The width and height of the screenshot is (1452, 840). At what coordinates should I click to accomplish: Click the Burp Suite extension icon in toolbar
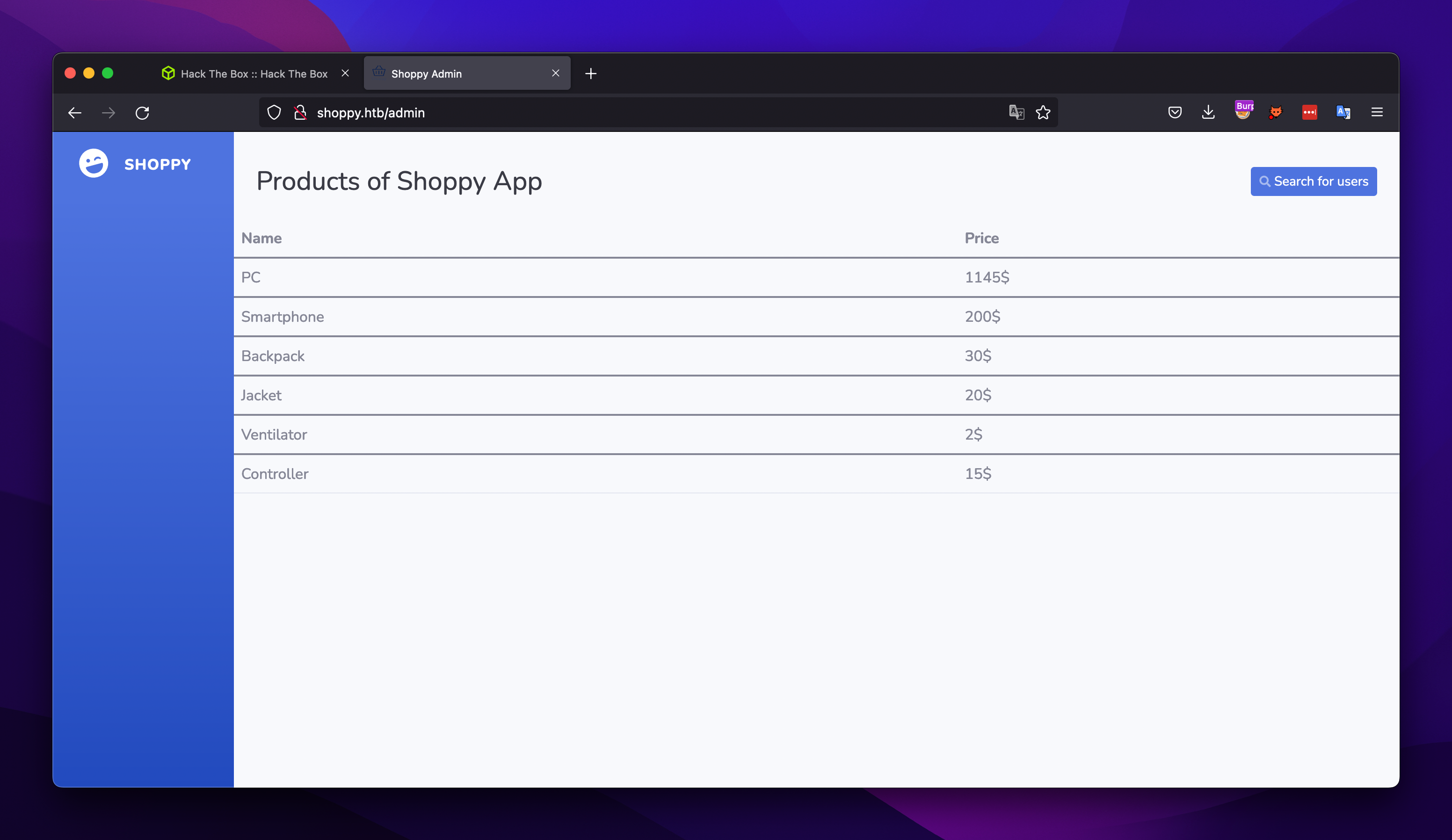pos(1244,112)
